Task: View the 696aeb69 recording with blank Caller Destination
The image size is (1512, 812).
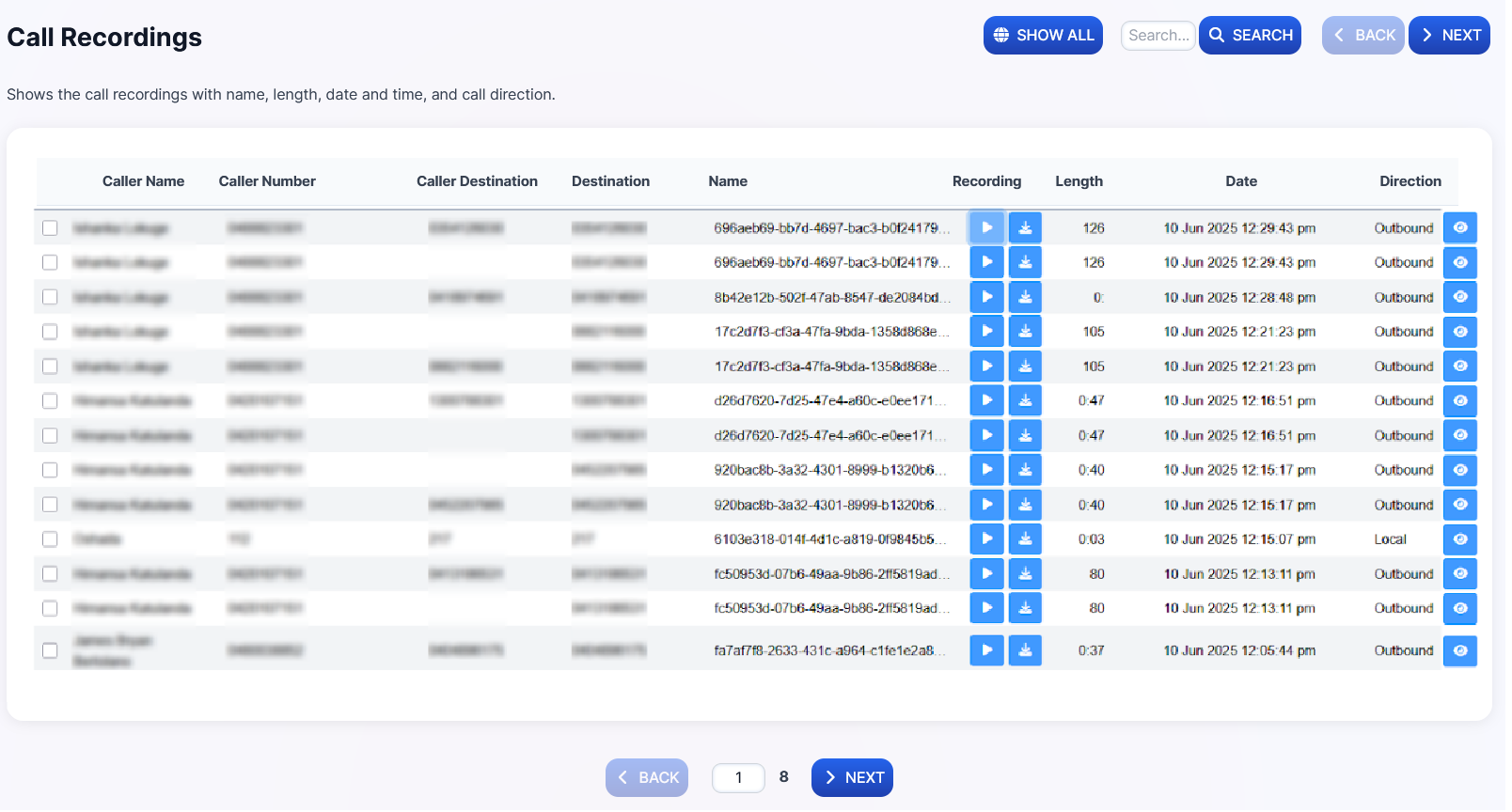Action: (1459, 262)
